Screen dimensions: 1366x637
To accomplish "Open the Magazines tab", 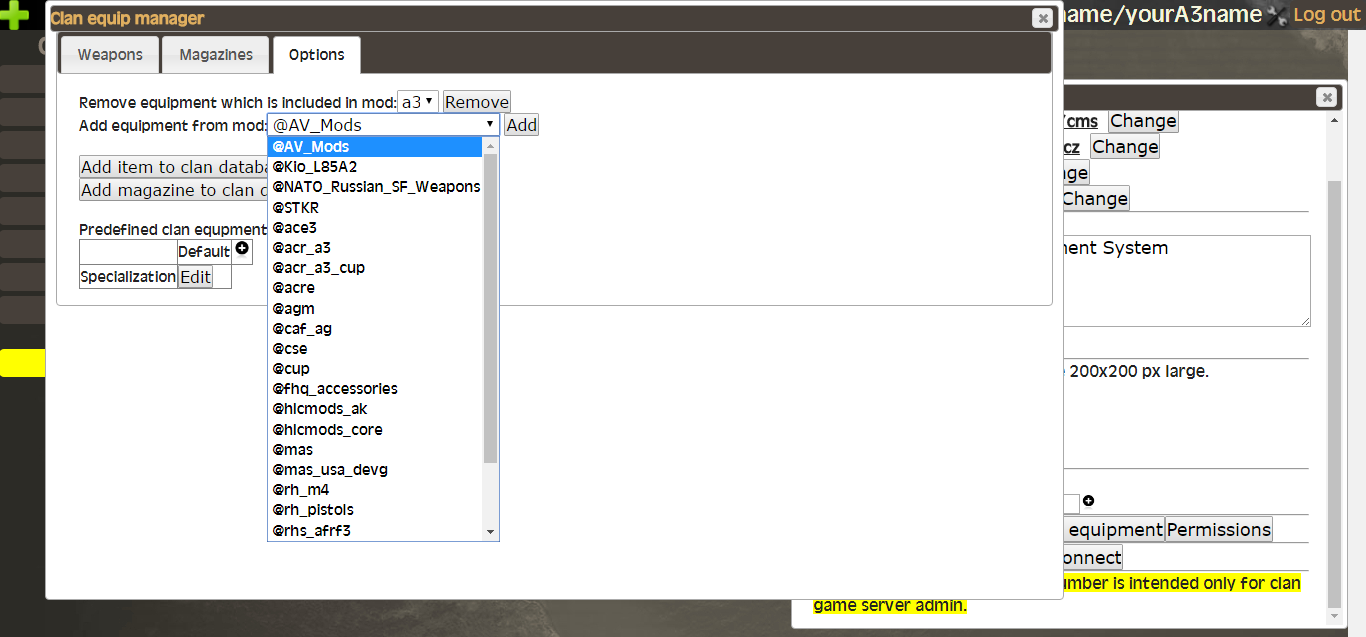I will (216, 55).
